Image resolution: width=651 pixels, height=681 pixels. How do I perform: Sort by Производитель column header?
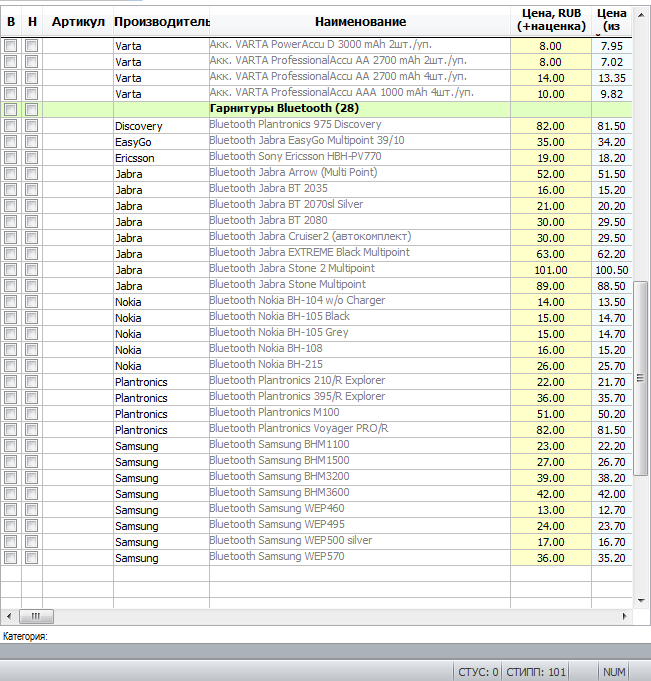click(x=162, y=22)
